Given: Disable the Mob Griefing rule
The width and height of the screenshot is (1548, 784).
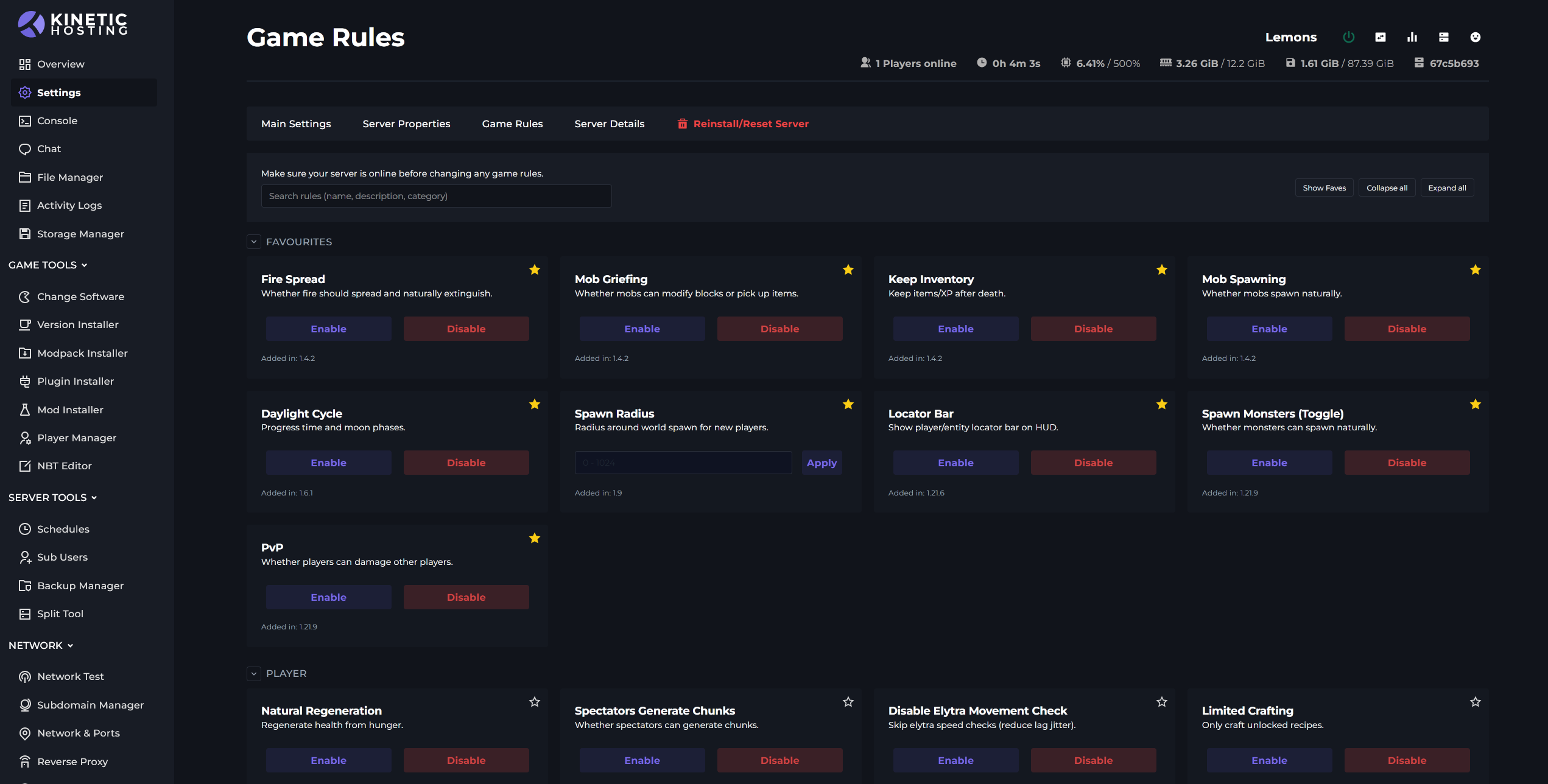Looking at the screenshot, I should pyautogui.click(x=779, y=329).
